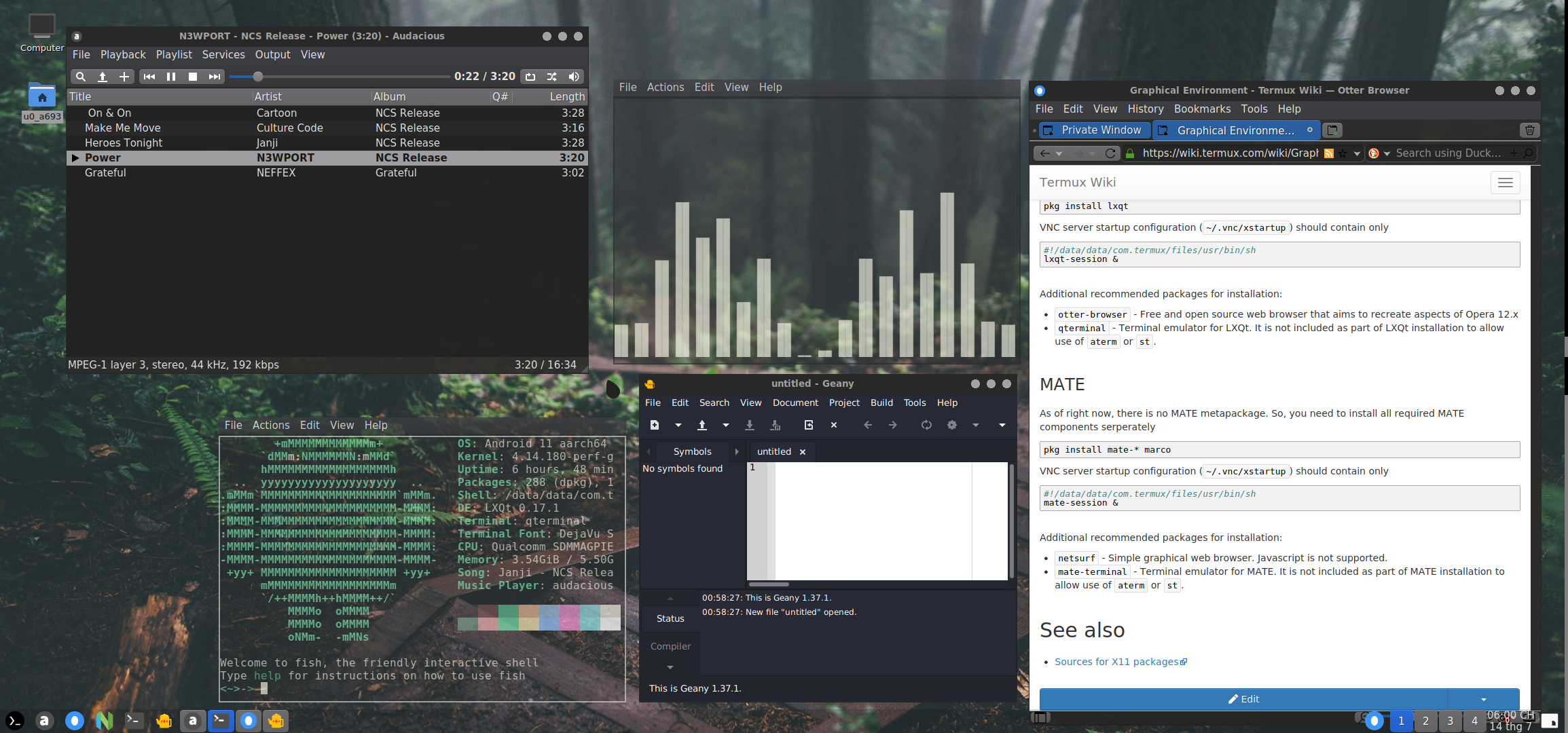Reload page in Otter Browser
The width and height of the screenshot is (1568, 733).
point(1110,153)
